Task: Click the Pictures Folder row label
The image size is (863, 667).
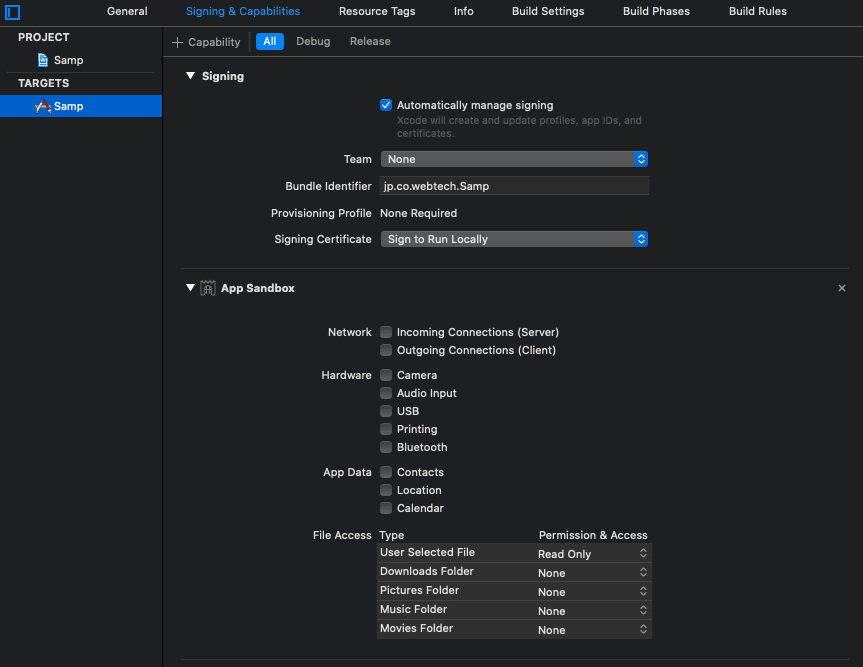Action: 419,590
